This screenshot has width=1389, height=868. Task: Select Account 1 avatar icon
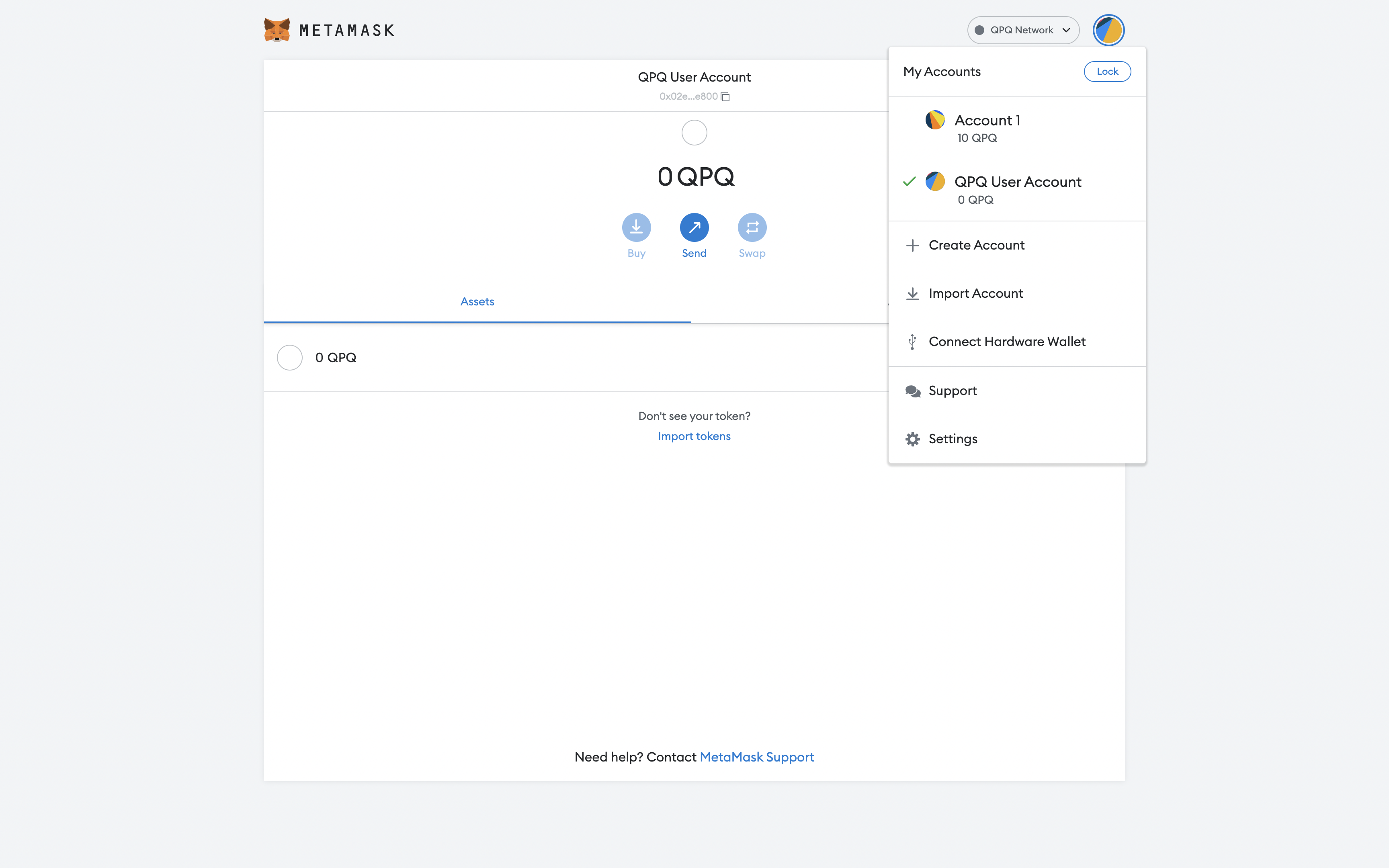[935, 120]
